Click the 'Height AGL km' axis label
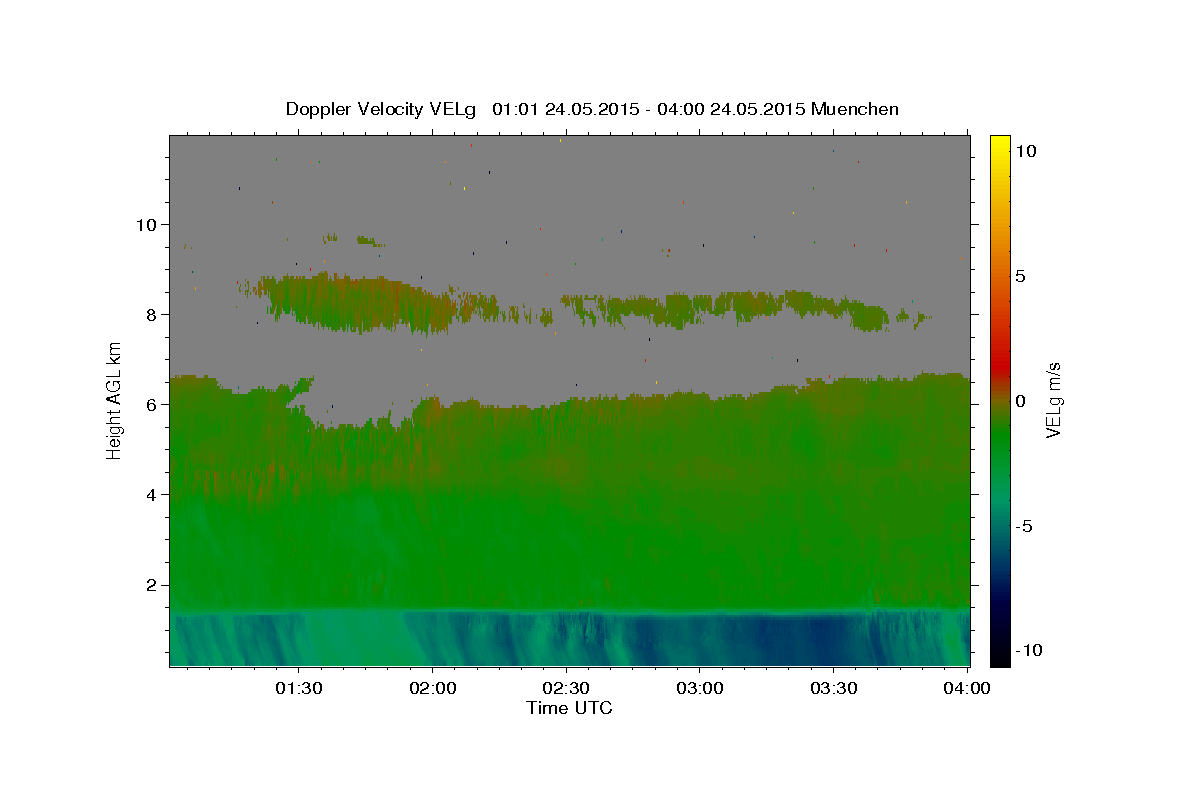Viewport: 1200px width, 800px height. [x=115, y=400]
